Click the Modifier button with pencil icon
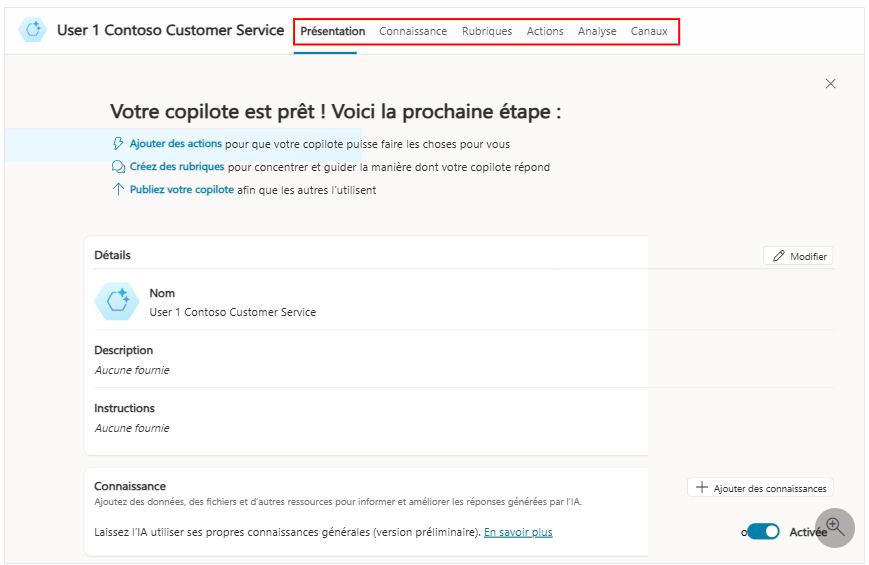 click(798, 256)
